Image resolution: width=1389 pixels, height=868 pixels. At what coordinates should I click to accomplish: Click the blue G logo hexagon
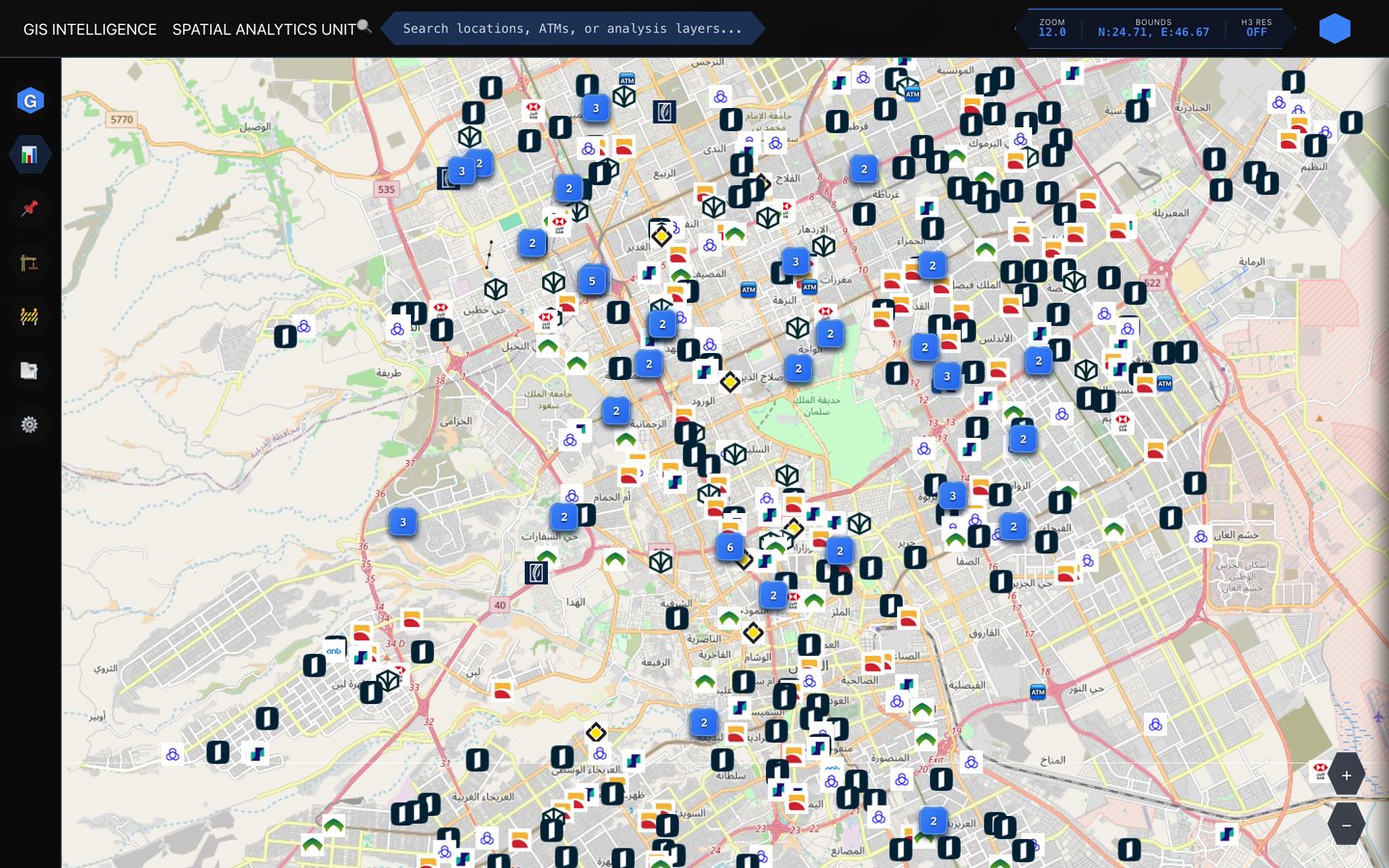coord(30,100)
